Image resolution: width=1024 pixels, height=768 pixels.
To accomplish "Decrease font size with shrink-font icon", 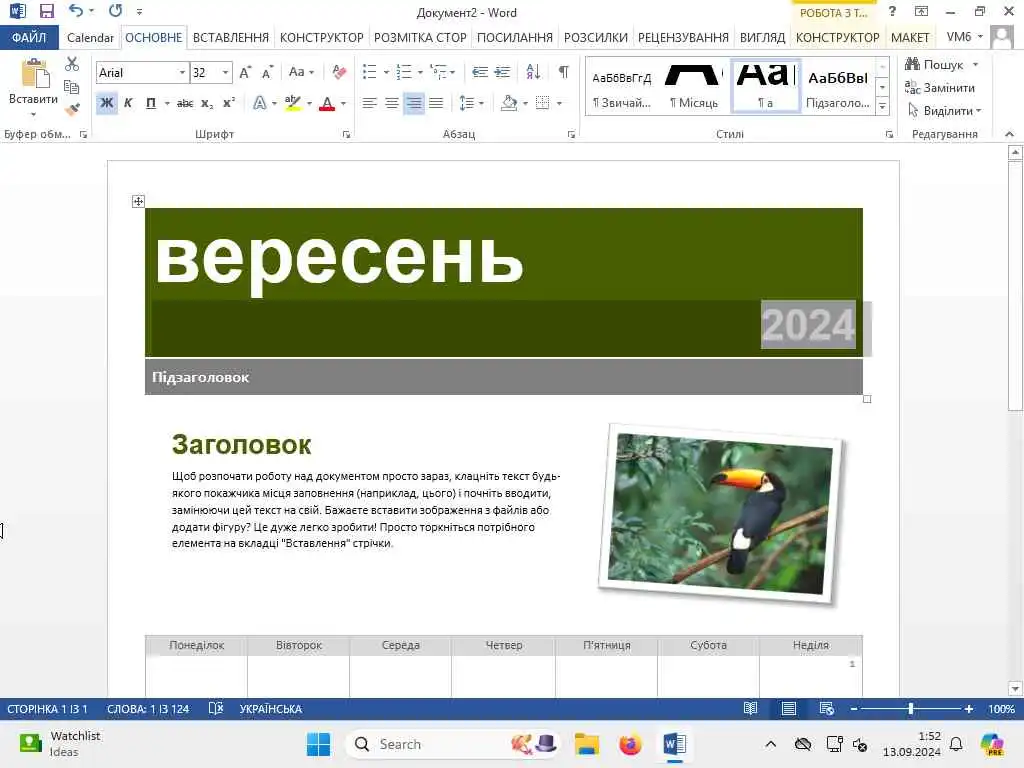I will pyautogui.click(x=267, y=72).
